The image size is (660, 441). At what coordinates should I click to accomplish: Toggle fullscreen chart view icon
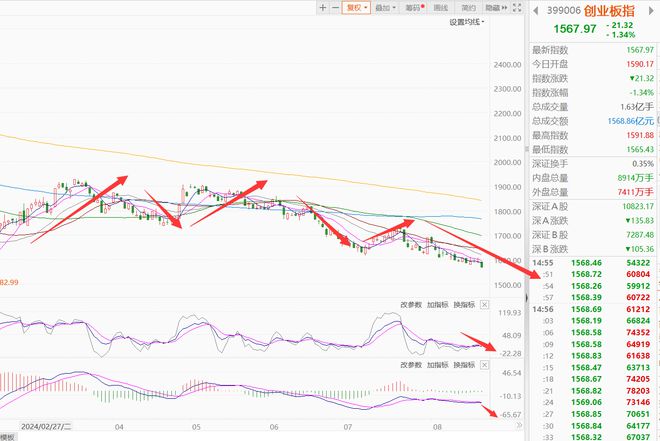pyautogui.click(x=517, y=7)
